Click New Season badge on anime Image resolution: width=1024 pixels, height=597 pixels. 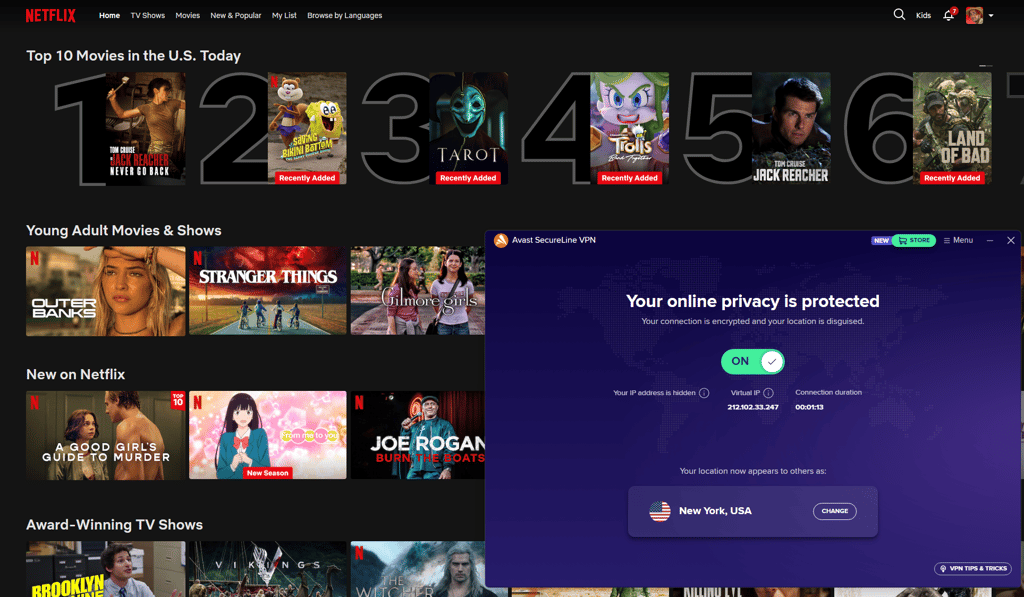tap(268, 473)
